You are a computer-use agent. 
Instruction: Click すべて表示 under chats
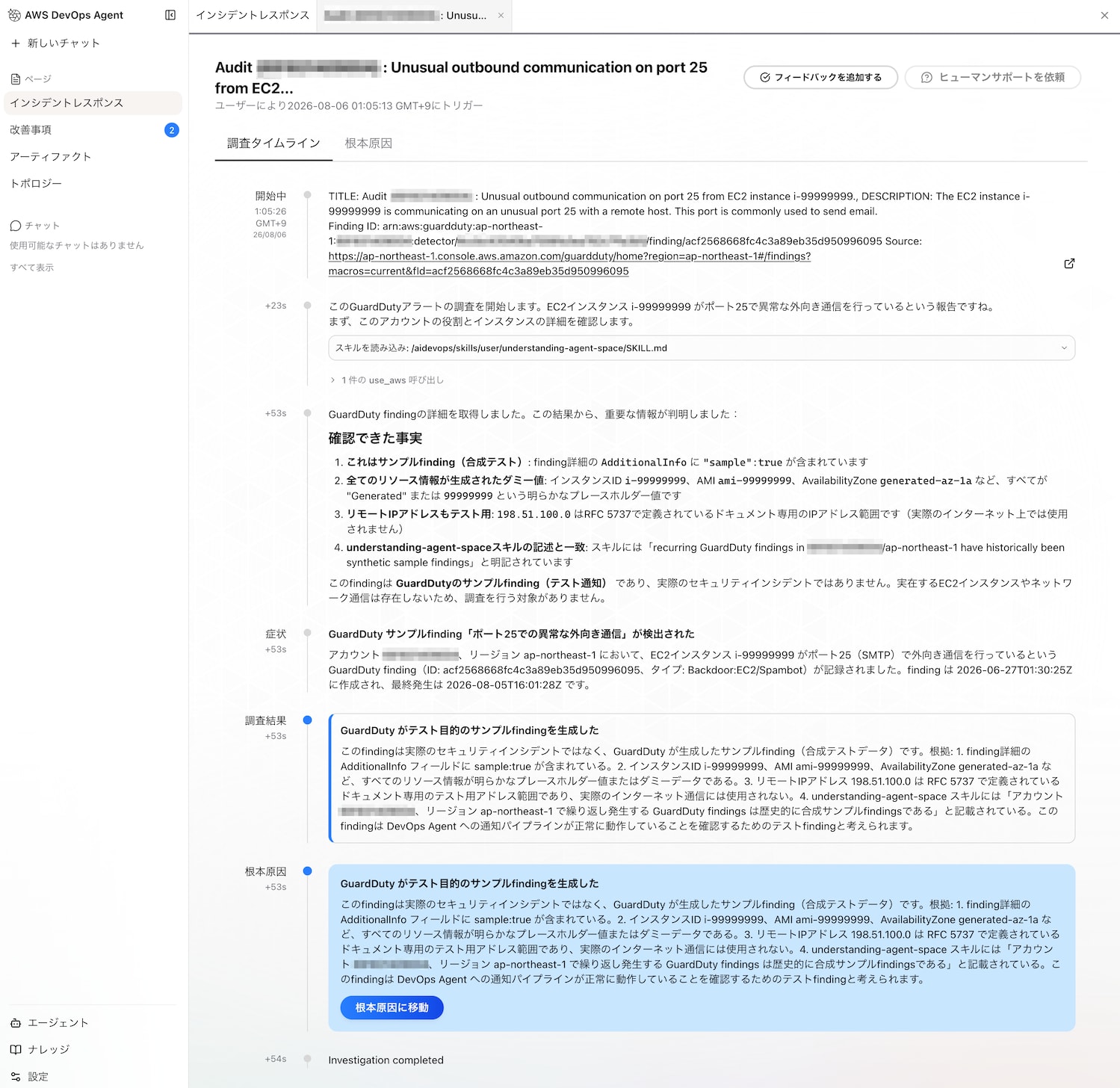click(x=31, y=268)
